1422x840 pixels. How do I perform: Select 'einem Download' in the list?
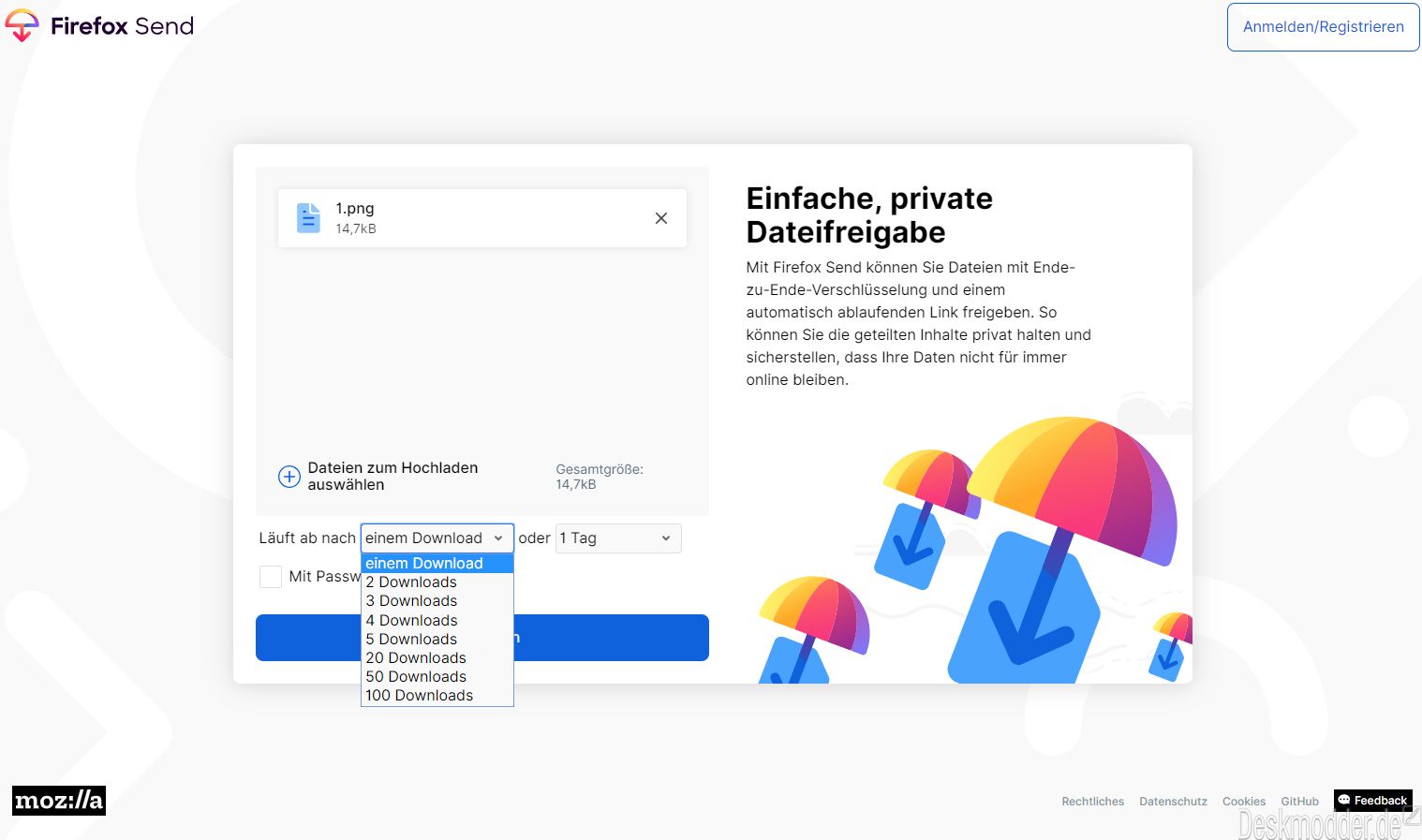[x=437, y=563]
